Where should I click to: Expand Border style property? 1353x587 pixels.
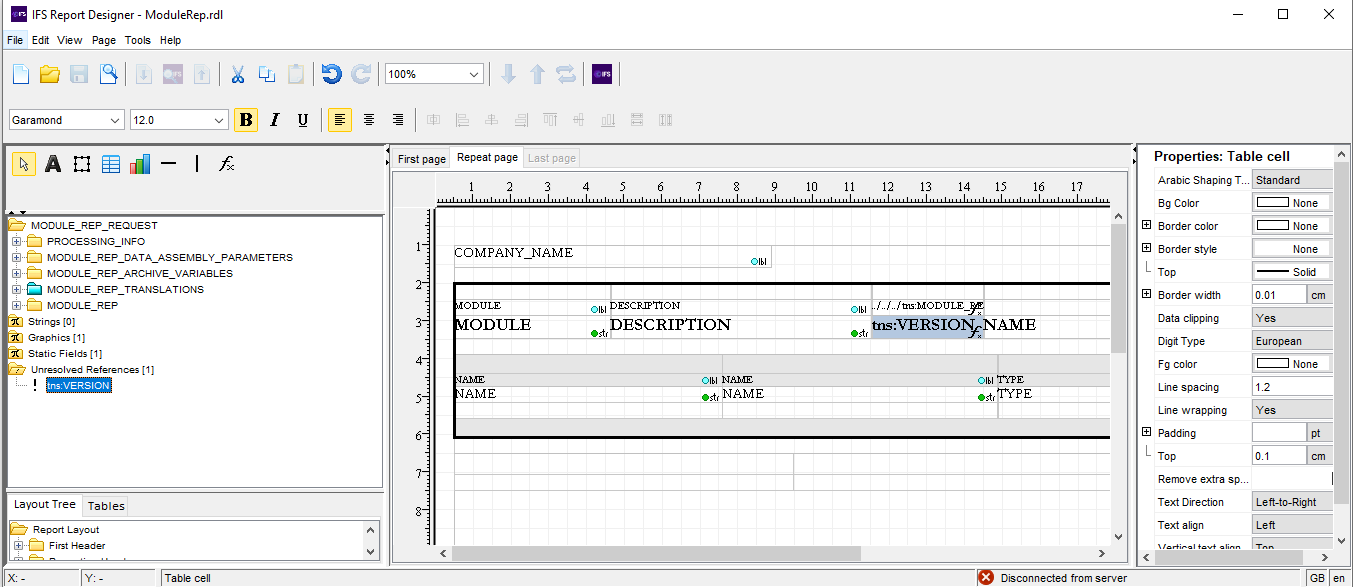point(1147,249)
